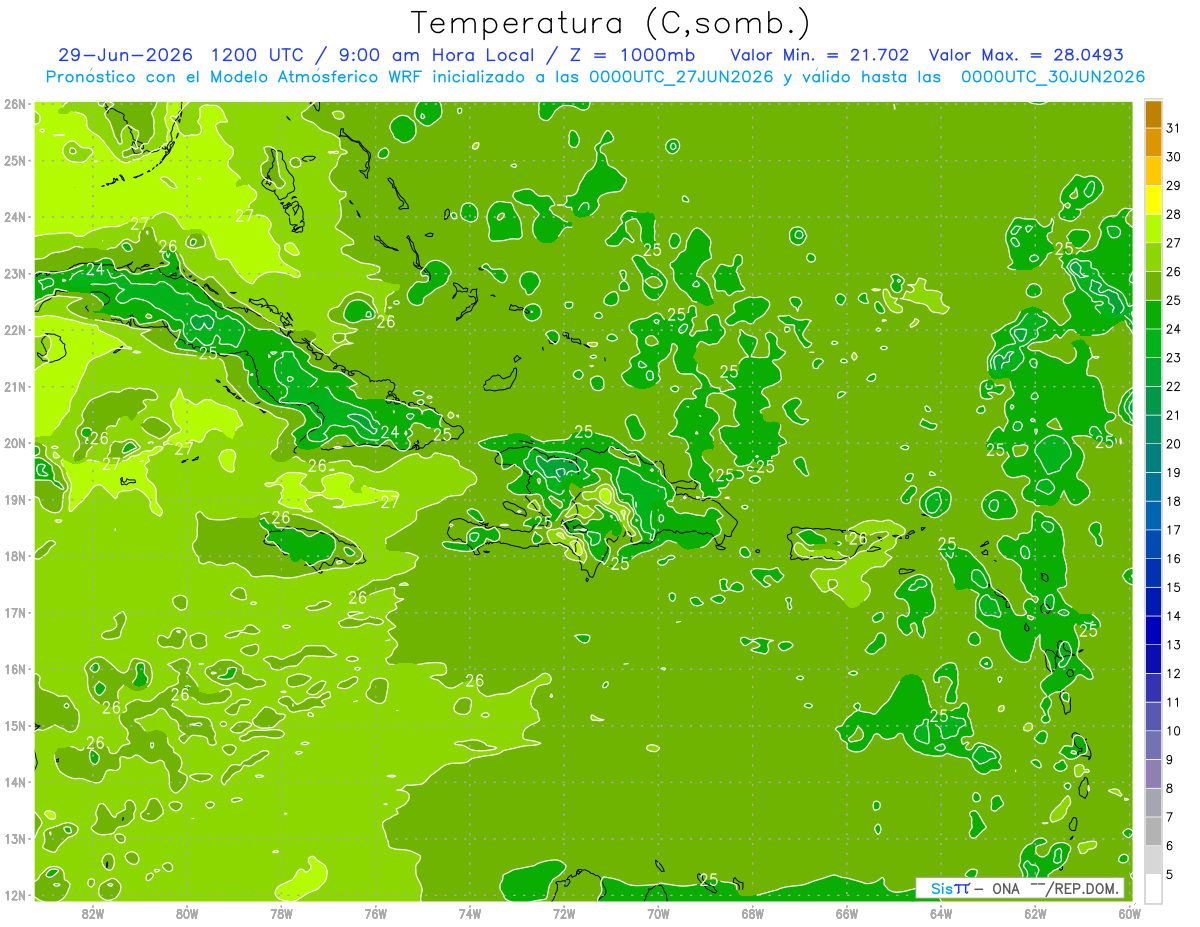Viewport: 1200px width, 927px height.
Task: Click the "Valor Min. = 21.702" text
Action: (819, 55)
